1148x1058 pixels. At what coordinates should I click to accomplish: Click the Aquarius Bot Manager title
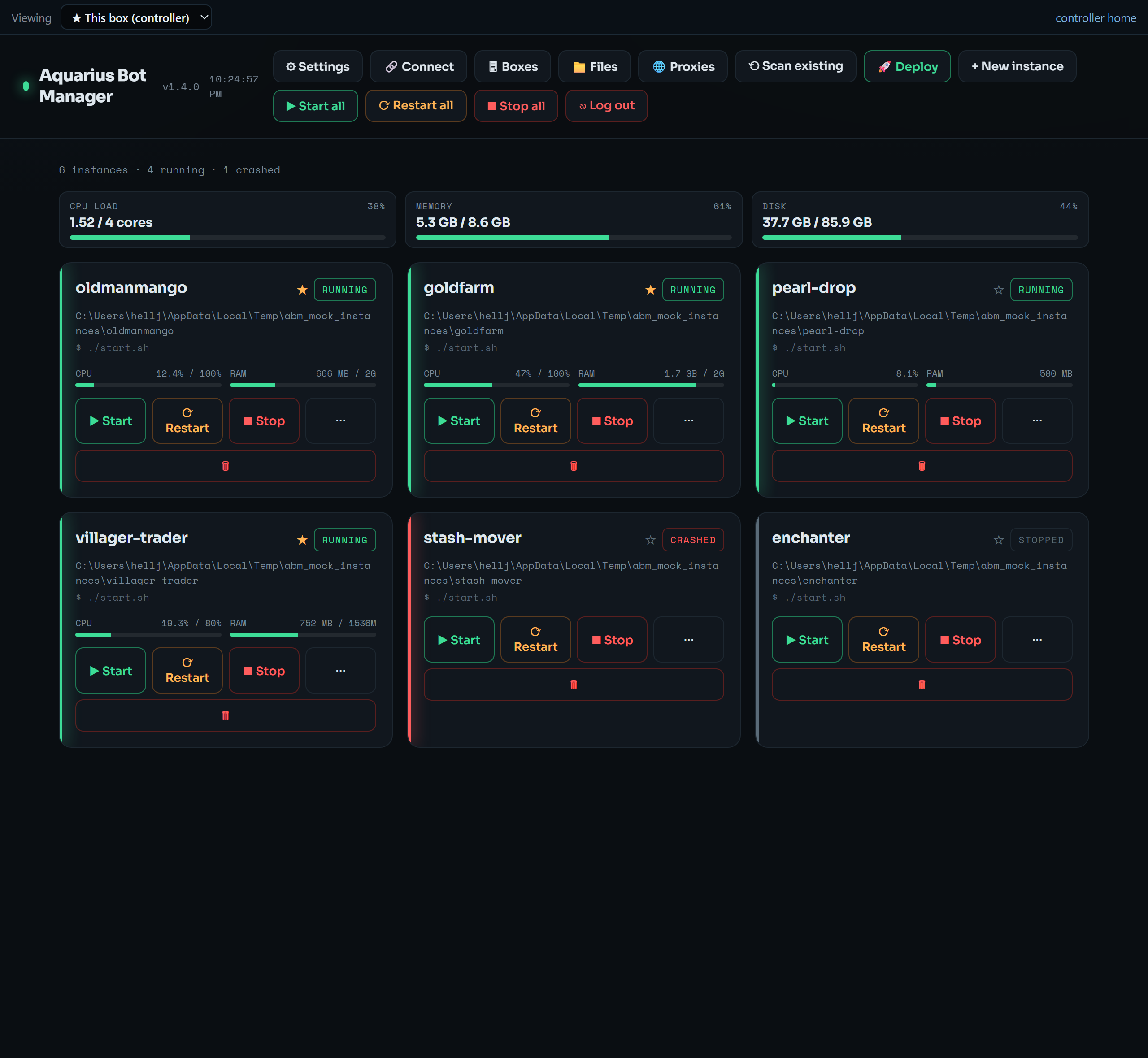pos(93,86)
